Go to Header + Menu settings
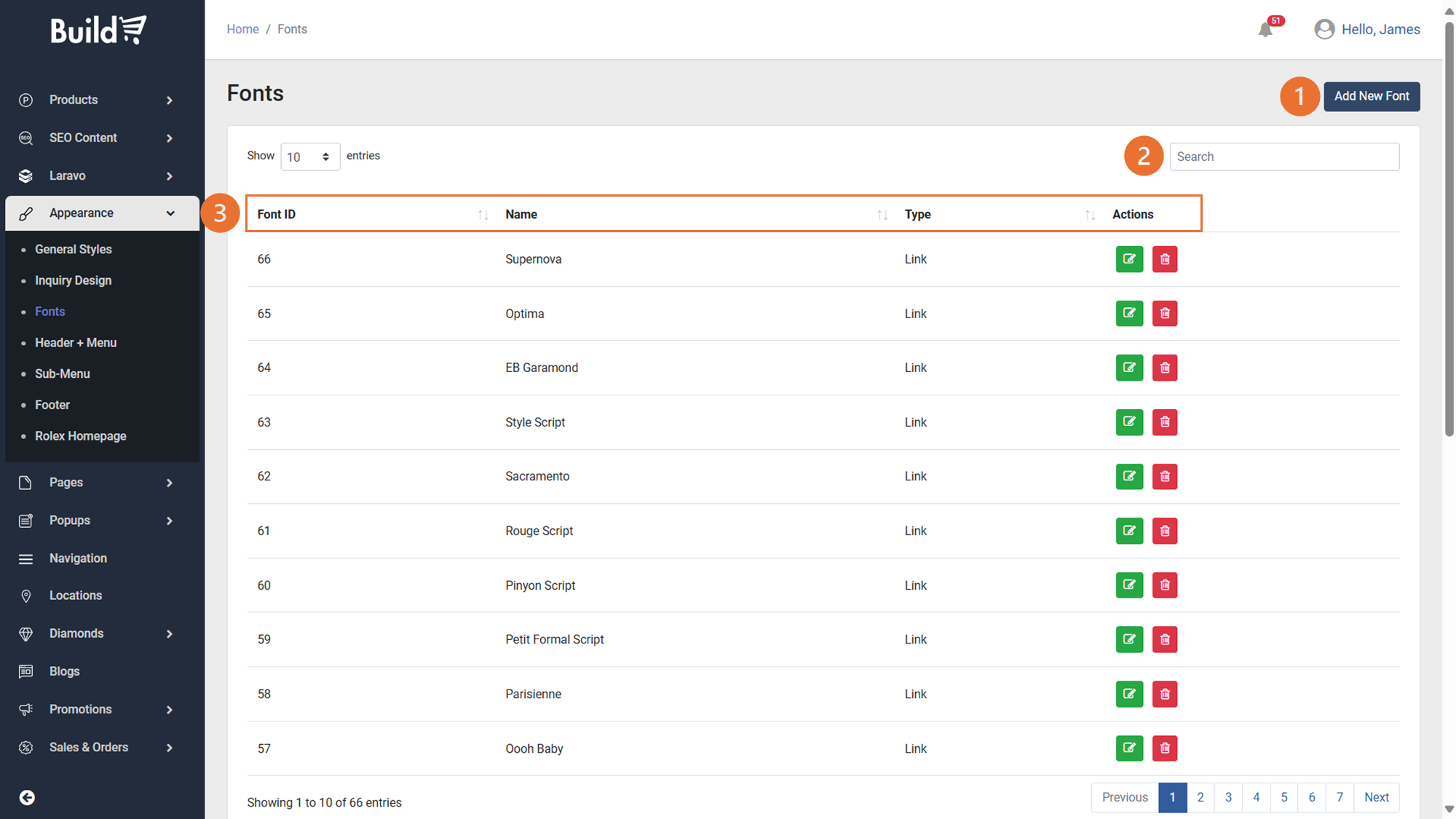This screenshot has width=1456, height=819. [x=76, y=342]
